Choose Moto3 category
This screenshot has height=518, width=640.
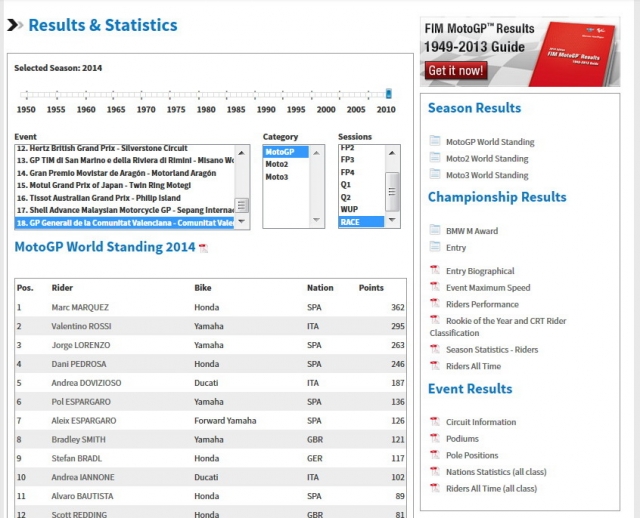click(x=286, y=177)
